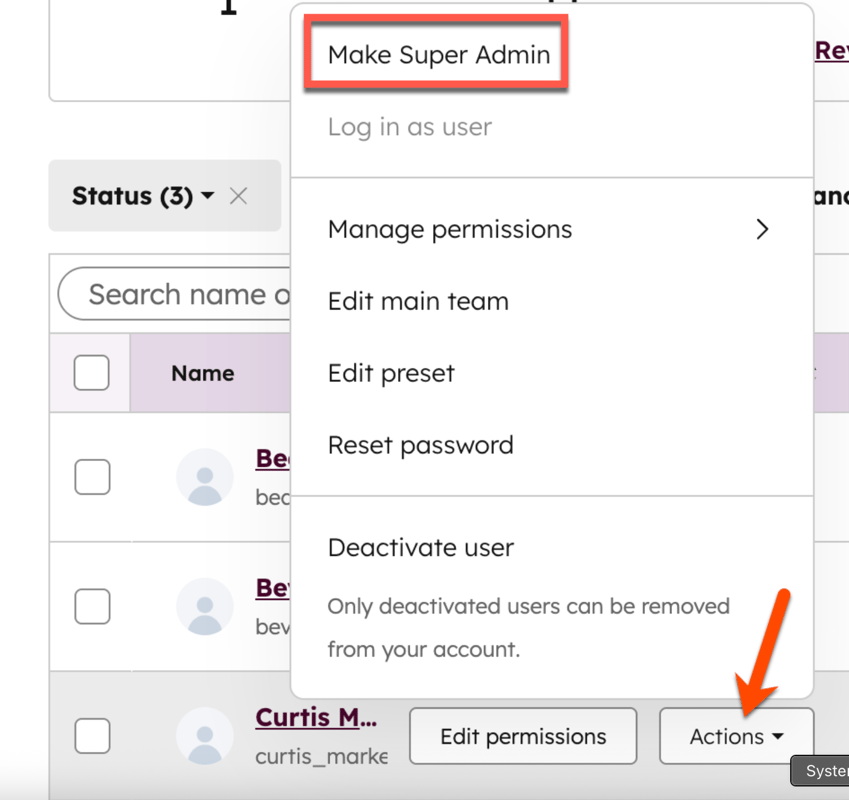This screenshot has height=800, width=849.
Task: Toggle the select-all checkbox in Name header
Action: (x=92, y=372)
